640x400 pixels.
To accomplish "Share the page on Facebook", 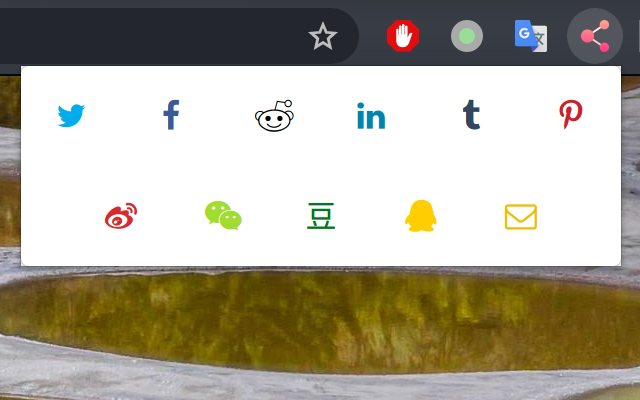I will tap(171, 115).
